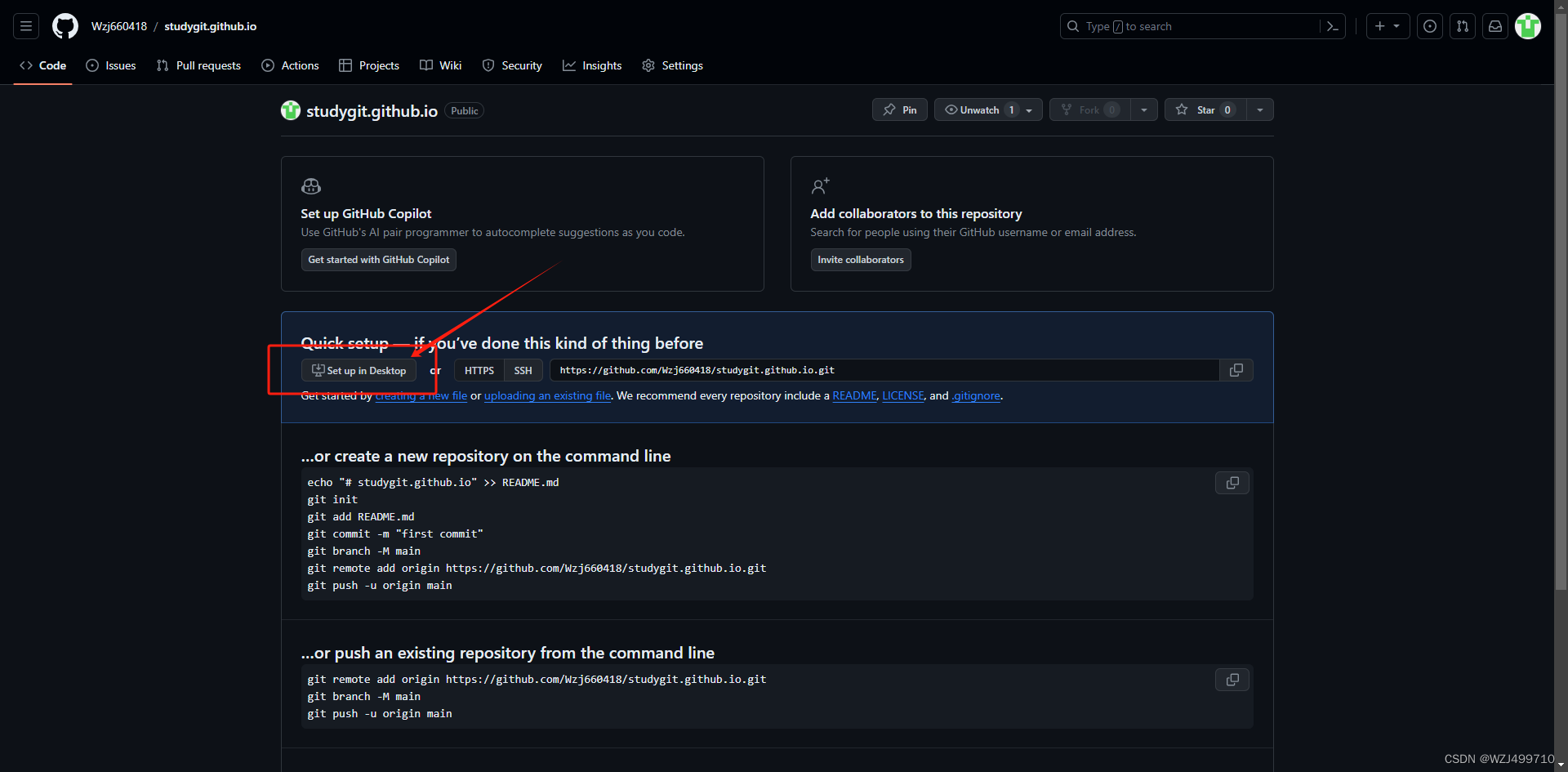Click the Copilot icon in setup card

[311, 186]
